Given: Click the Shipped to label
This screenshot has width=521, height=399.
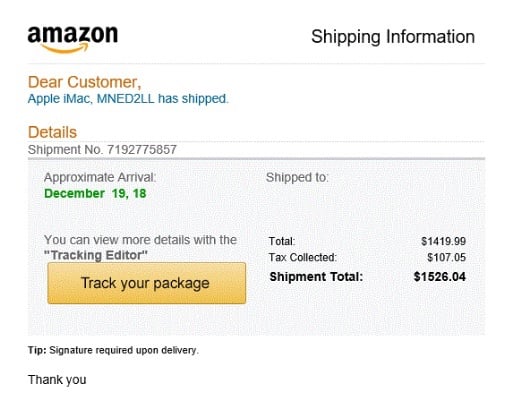Looking at the screenshot, I should pyautogui.click(x=297, y=178).
